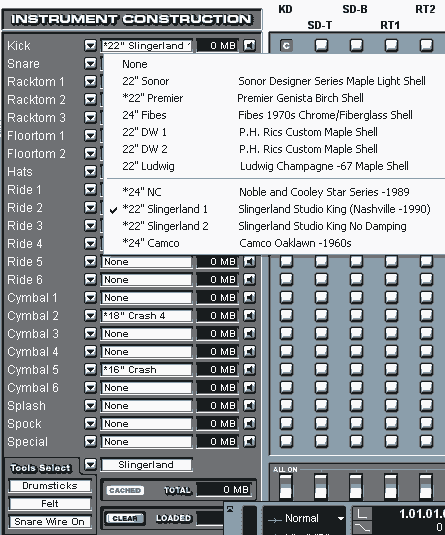Open the Snare instrument dropdown arrow
This screenshot has height=535, width=445.
(90, 63)
